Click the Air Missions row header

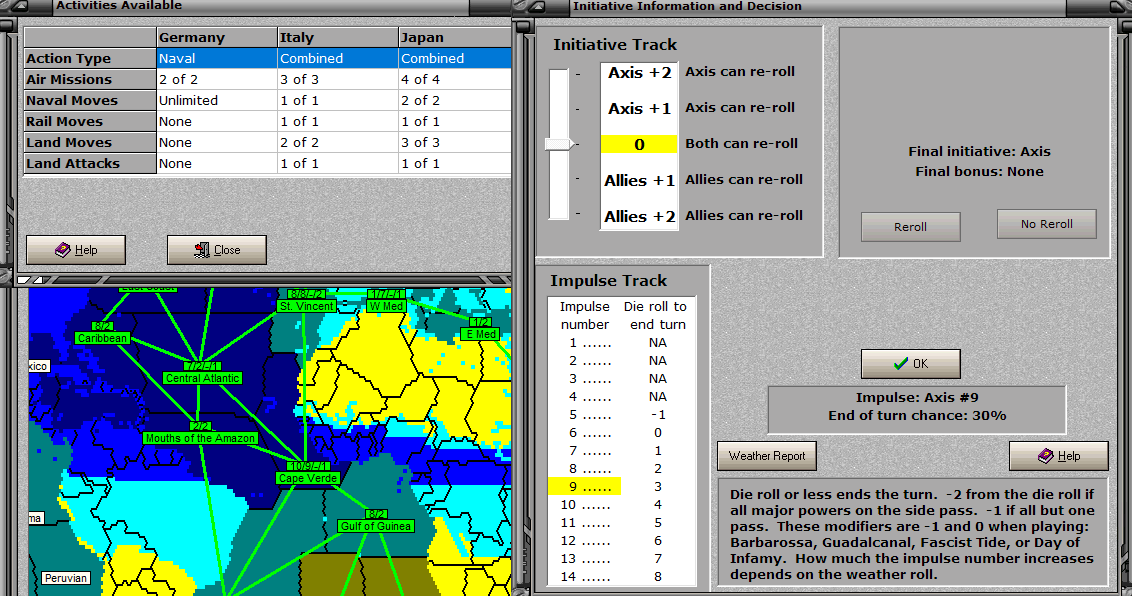tap(90, 79)
